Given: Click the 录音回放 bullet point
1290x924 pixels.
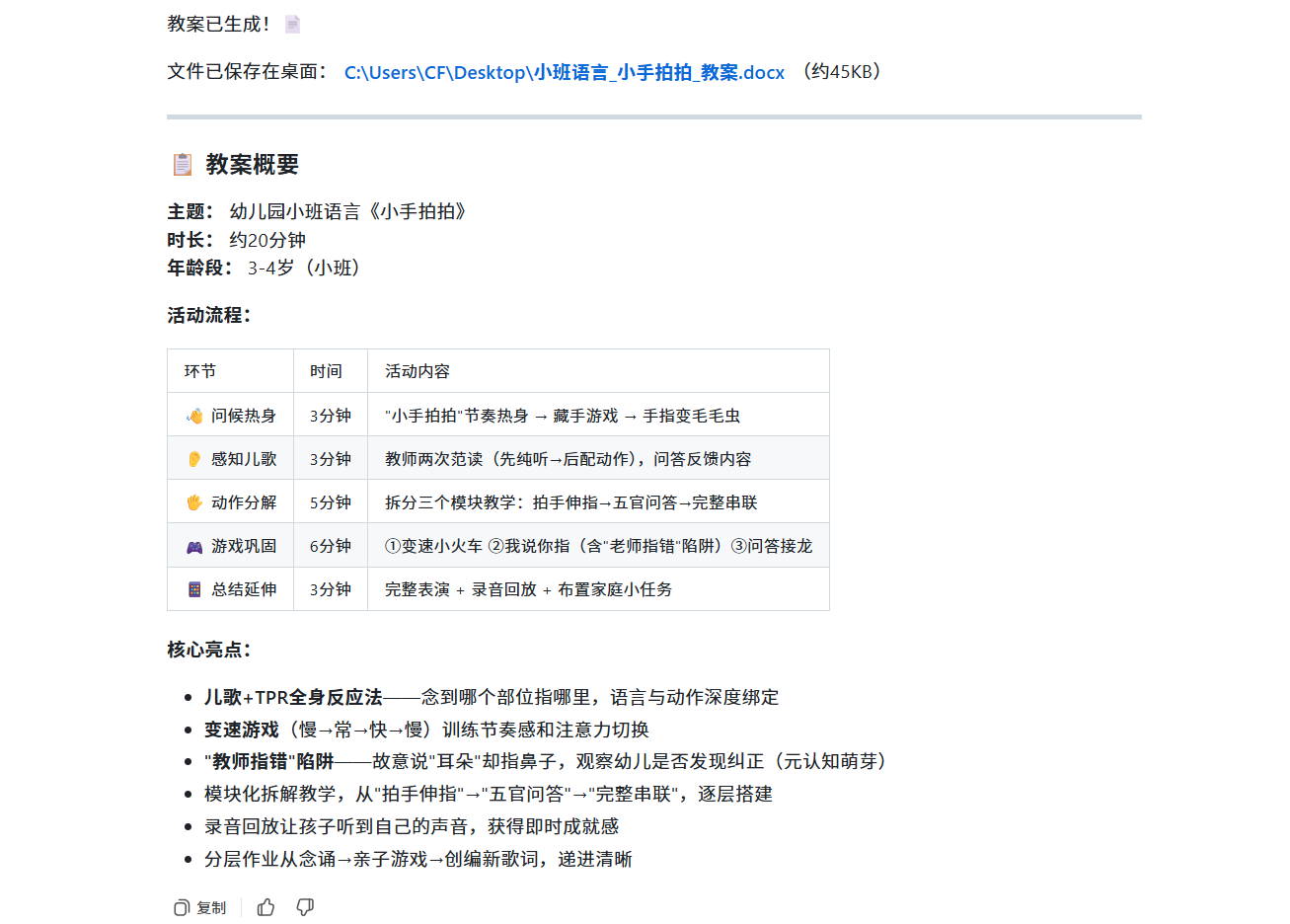Looking at the screenshot, I should point(412,826).
